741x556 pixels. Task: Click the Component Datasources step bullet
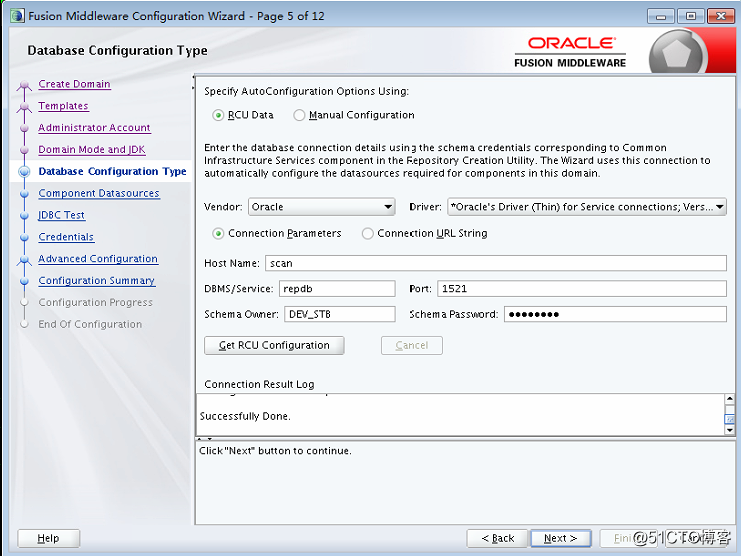click(x=24, y=194)
